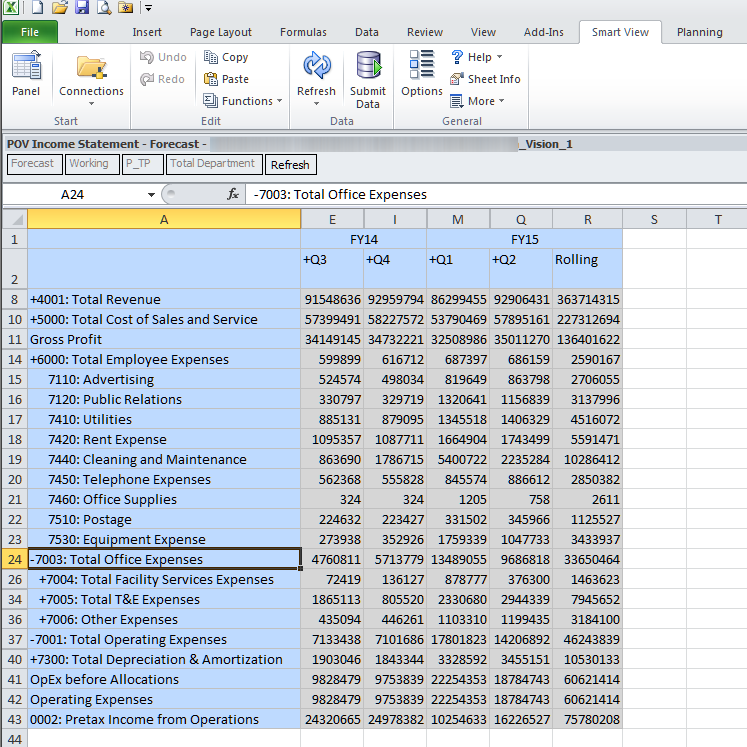The width and height of the screenshot is (747, 747).
Task: Click the Submit Data icon
Action: click(368, 68)
